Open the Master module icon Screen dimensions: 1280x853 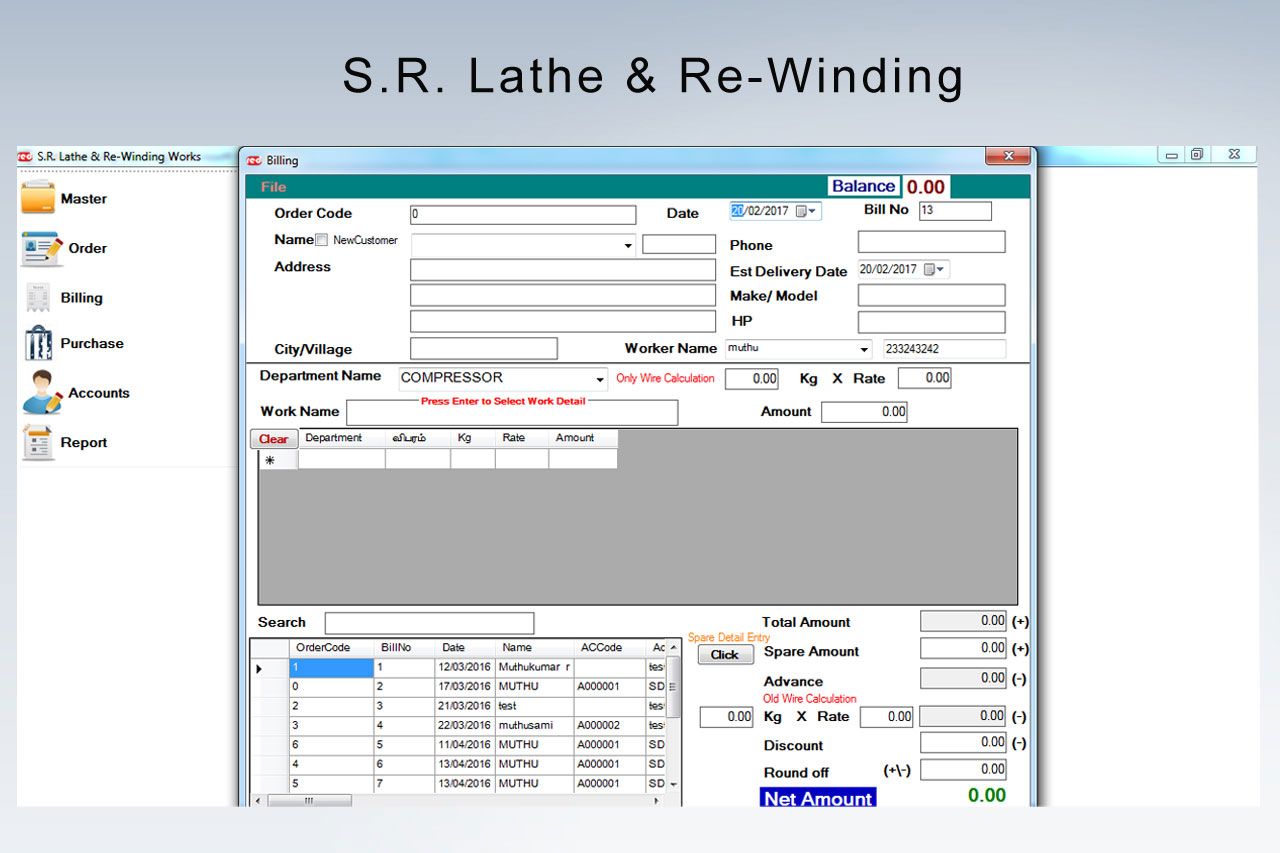(38, 198)
